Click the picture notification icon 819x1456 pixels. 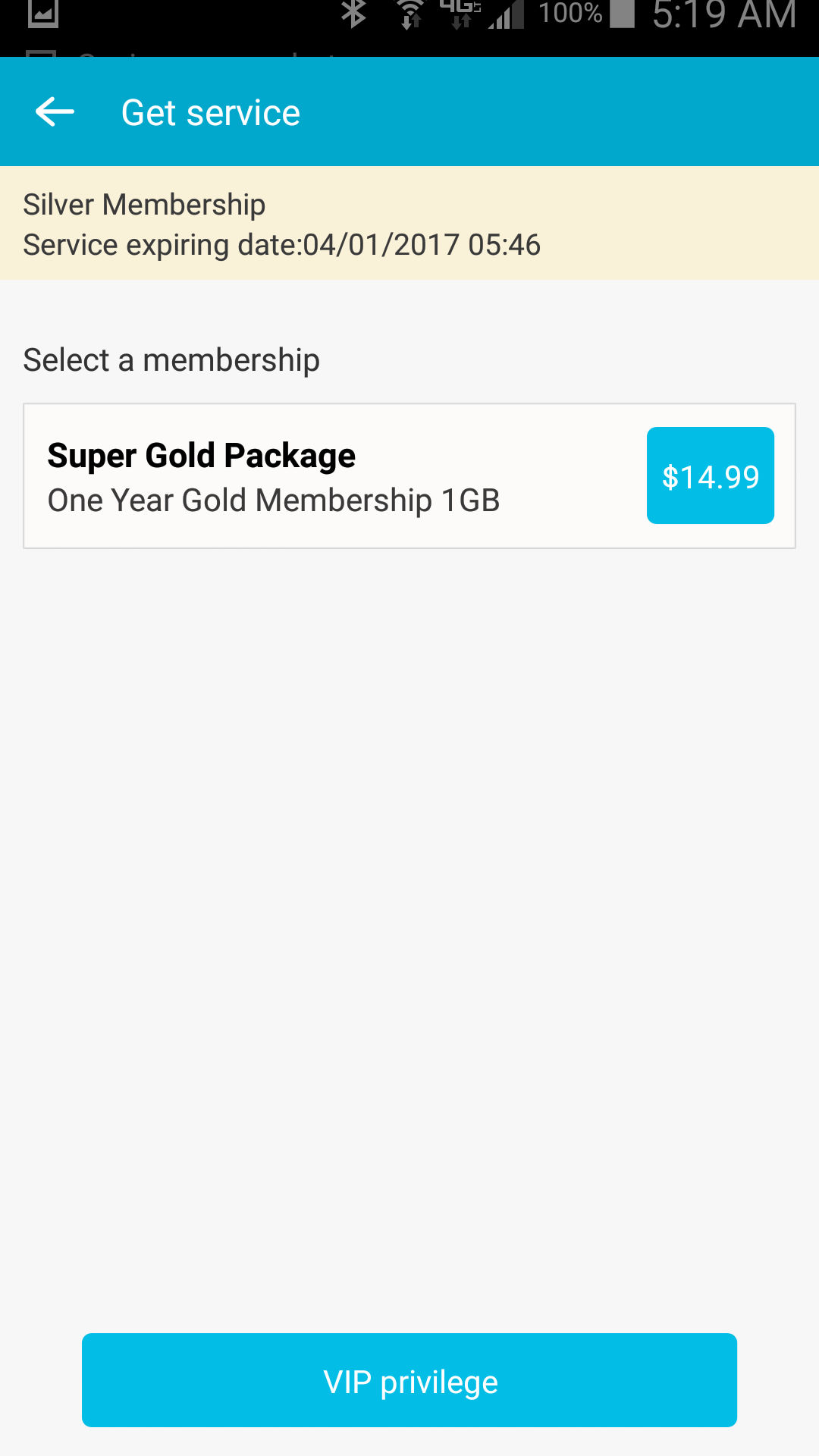click(x=43, y=14)
